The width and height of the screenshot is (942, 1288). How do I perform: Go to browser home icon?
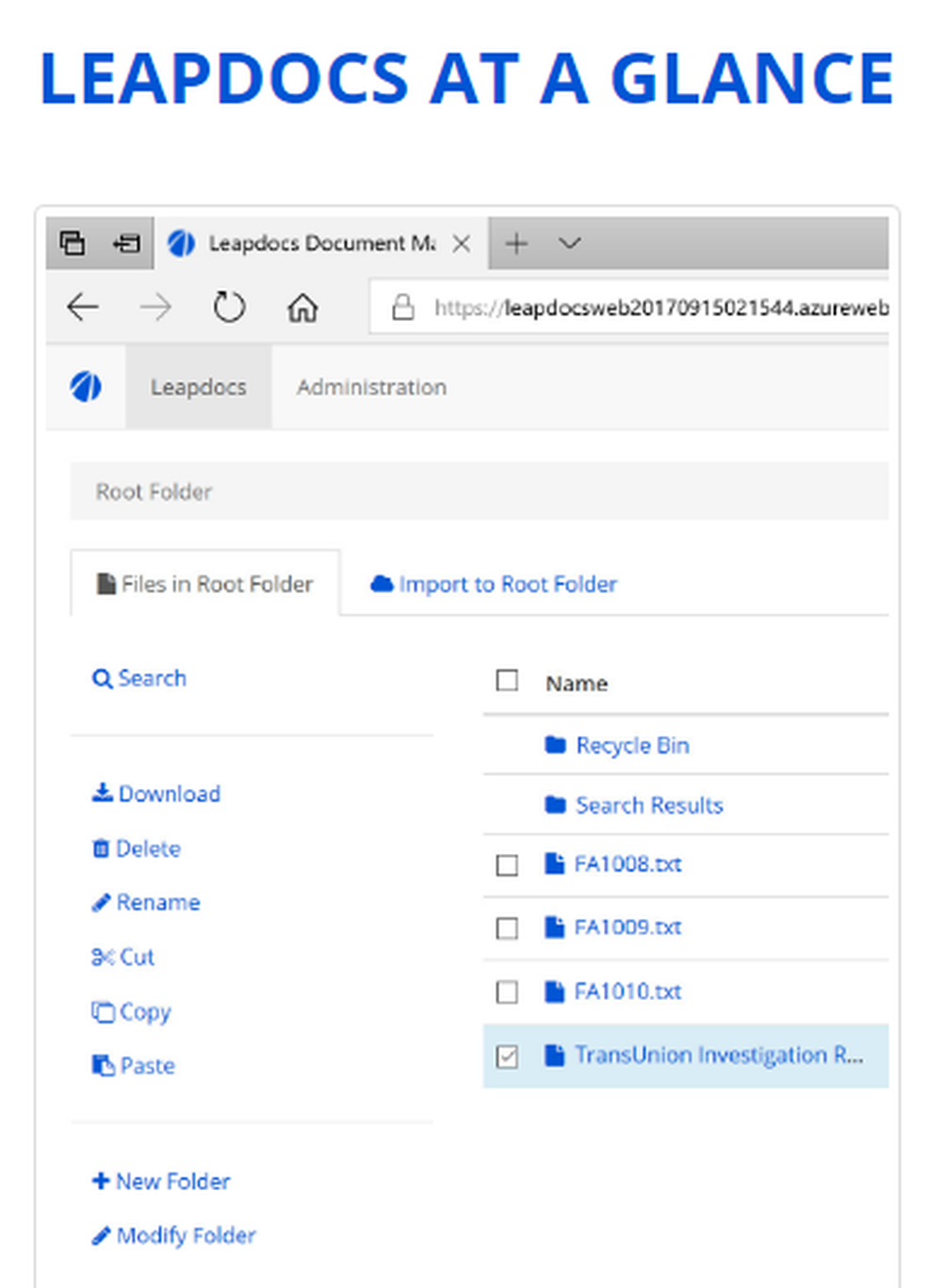pyautogui.click(x=302, y=307)
